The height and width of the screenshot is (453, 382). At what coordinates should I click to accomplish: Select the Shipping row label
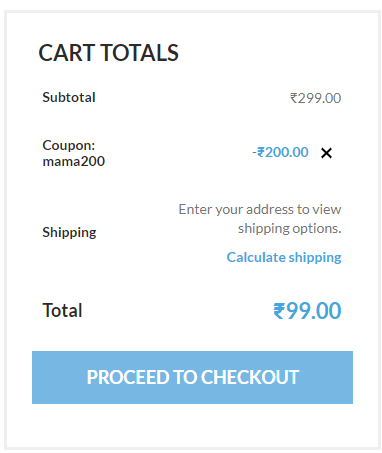pyautogui.click(x=69, y=232)
